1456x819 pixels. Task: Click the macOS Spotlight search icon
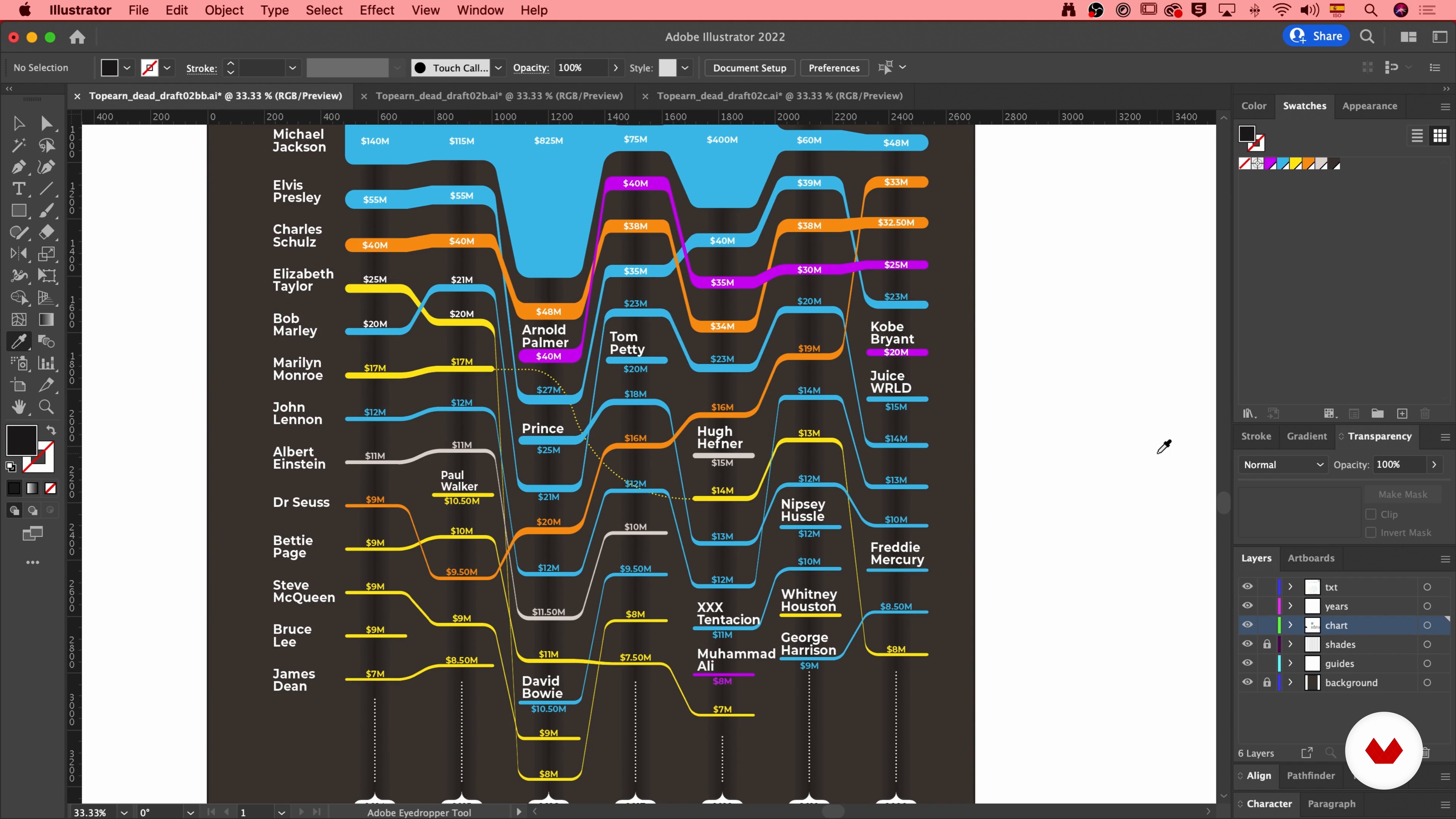pyautogui.click(x=1370, y=10)
